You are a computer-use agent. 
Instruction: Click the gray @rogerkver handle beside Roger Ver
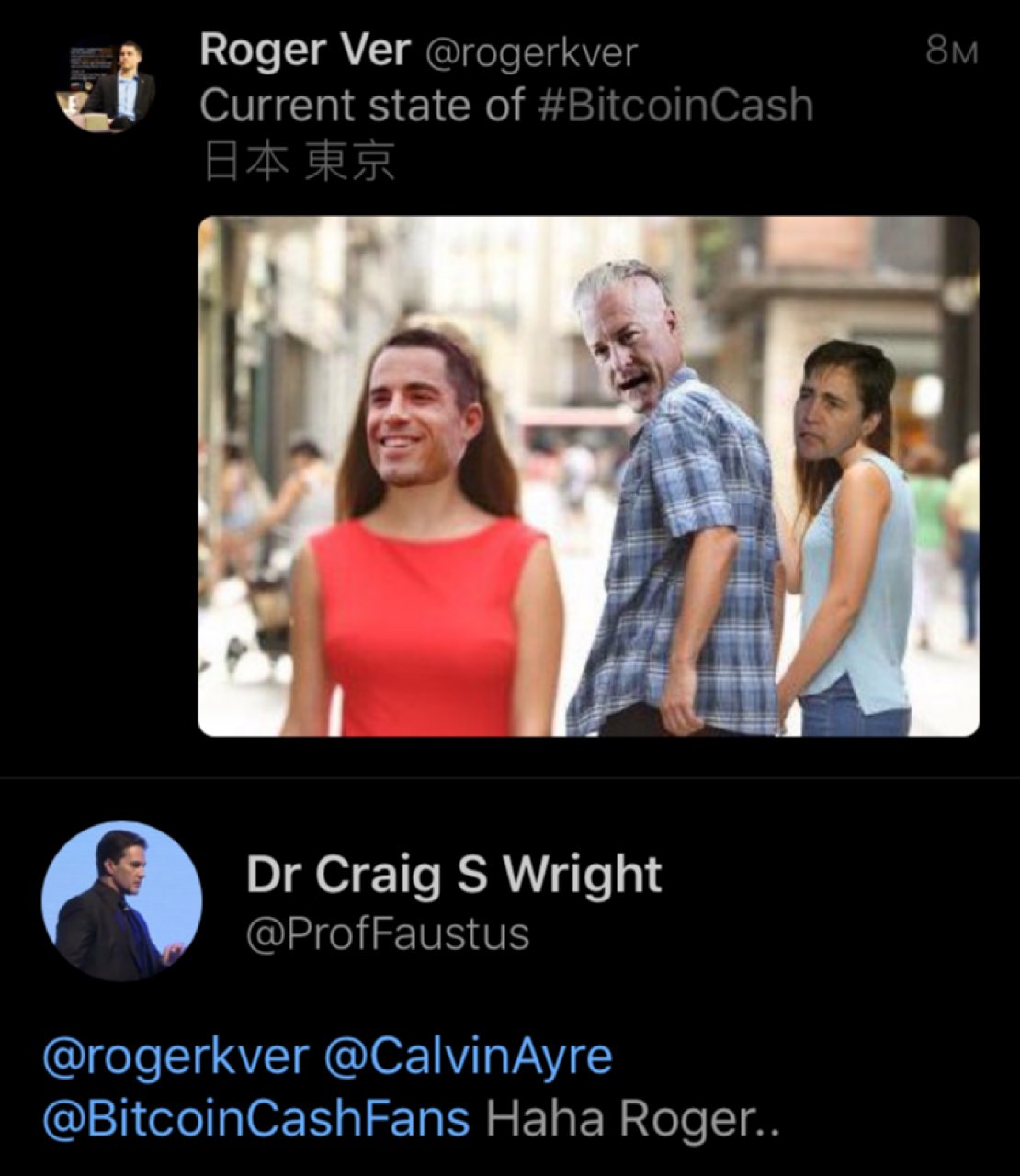530,53
